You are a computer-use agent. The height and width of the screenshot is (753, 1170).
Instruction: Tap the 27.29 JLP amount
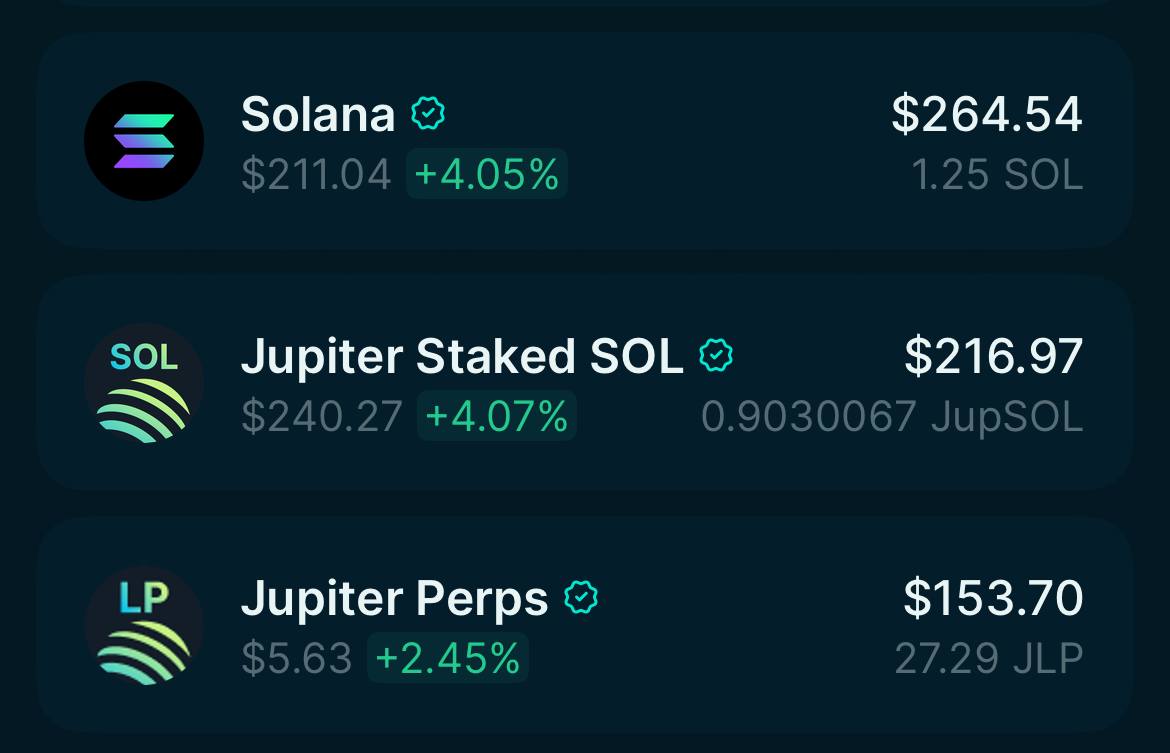(x=989, y=659)
